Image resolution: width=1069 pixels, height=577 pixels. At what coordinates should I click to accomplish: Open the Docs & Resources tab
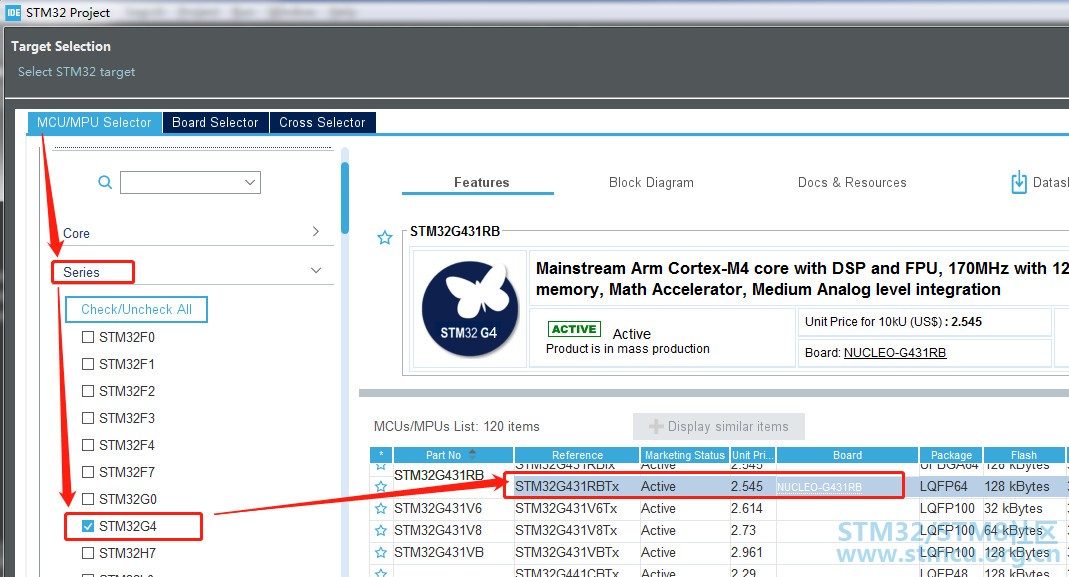point(852,182)
